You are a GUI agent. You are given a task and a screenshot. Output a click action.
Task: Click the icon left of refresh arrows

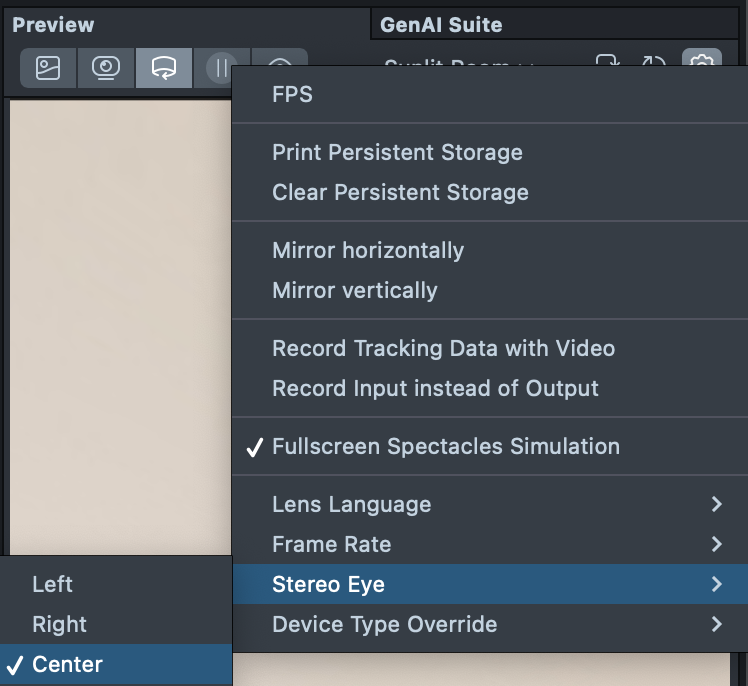(x=608, y=64)
